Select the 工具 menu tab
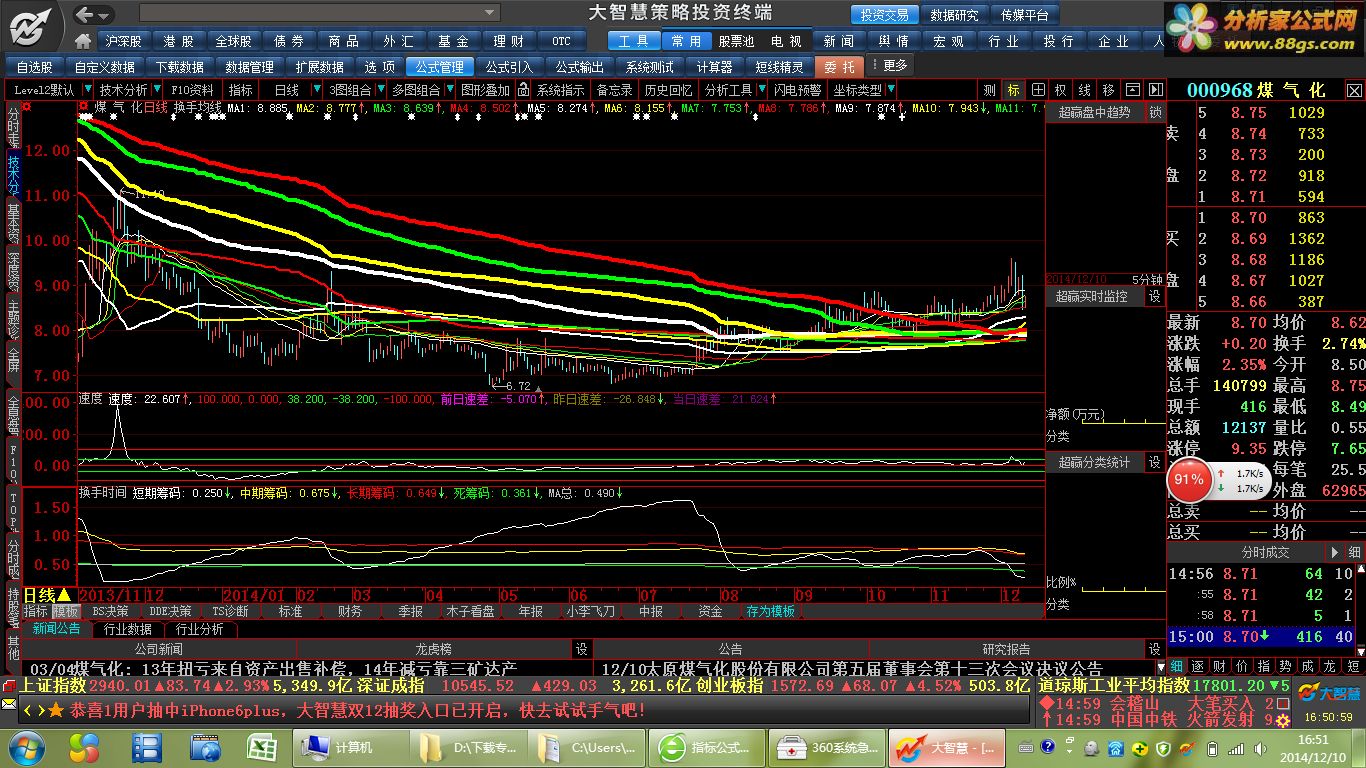This screenshot has height=768, width=1366. pyautogui.click(x=634, y=41)
